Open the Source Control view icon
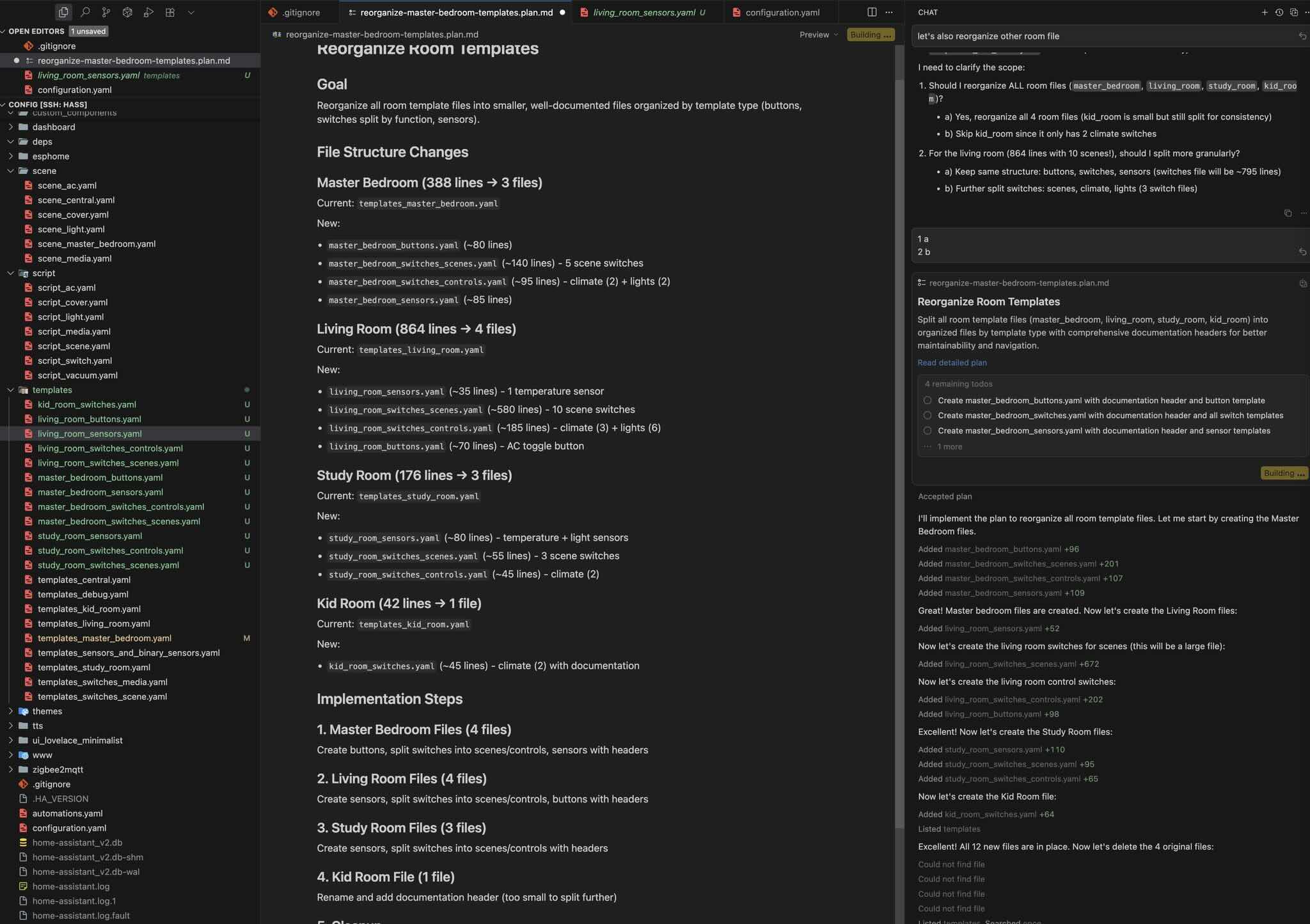The width and height of the screenshot is (1310, 924). tap(106, 12)
